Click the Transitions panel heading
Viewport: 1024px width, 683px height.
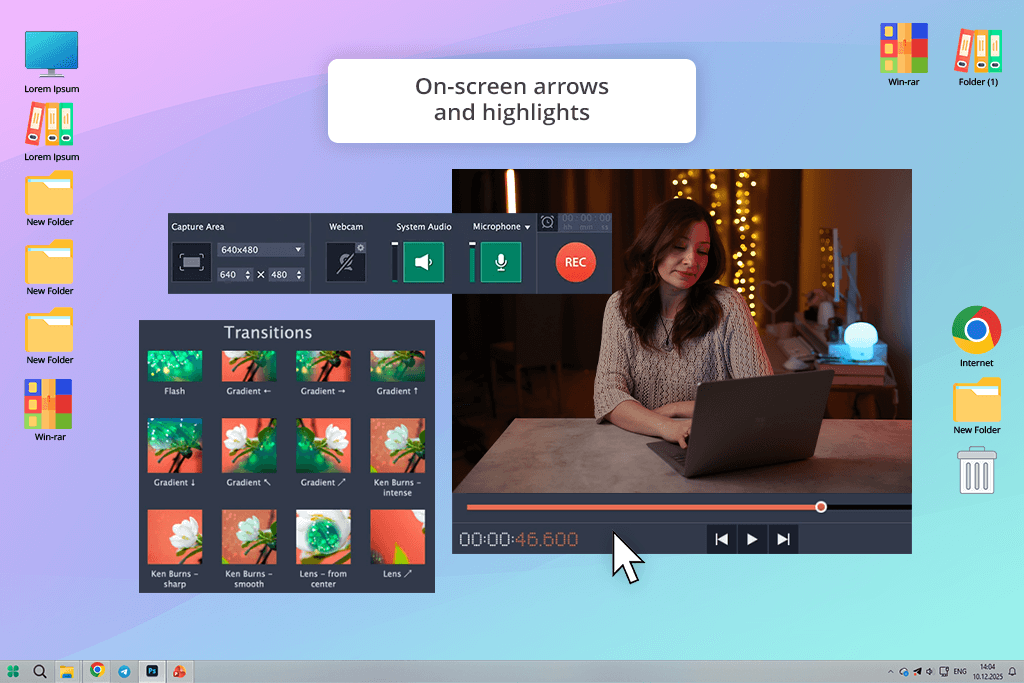[268, 332]
